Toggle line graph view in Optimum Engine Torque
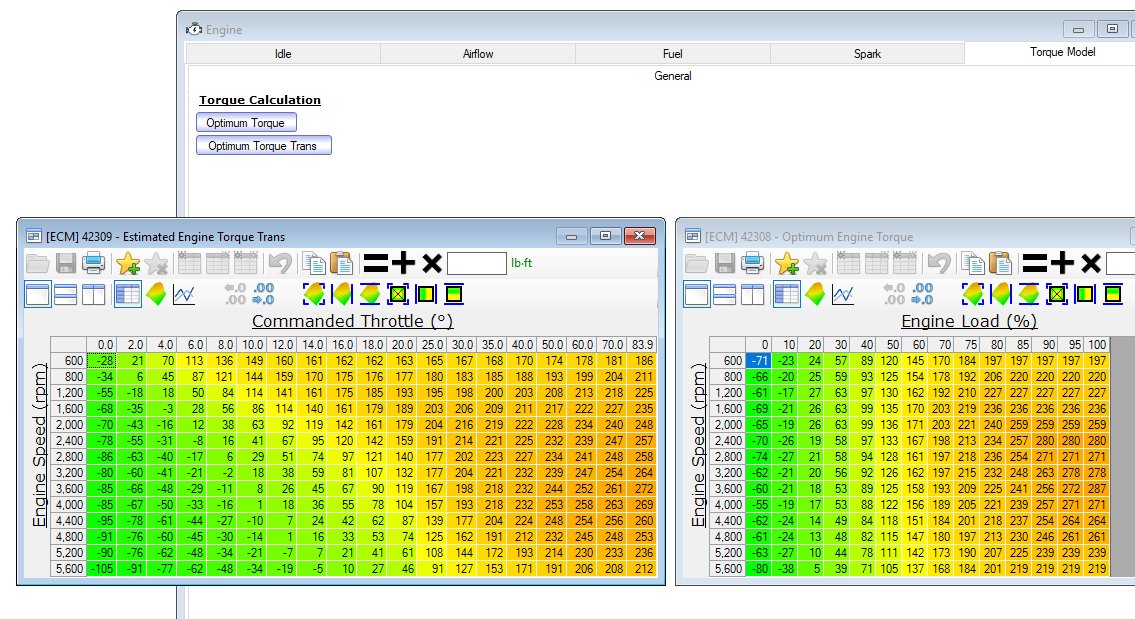The image size is (1135, 619). click(843, 294)
